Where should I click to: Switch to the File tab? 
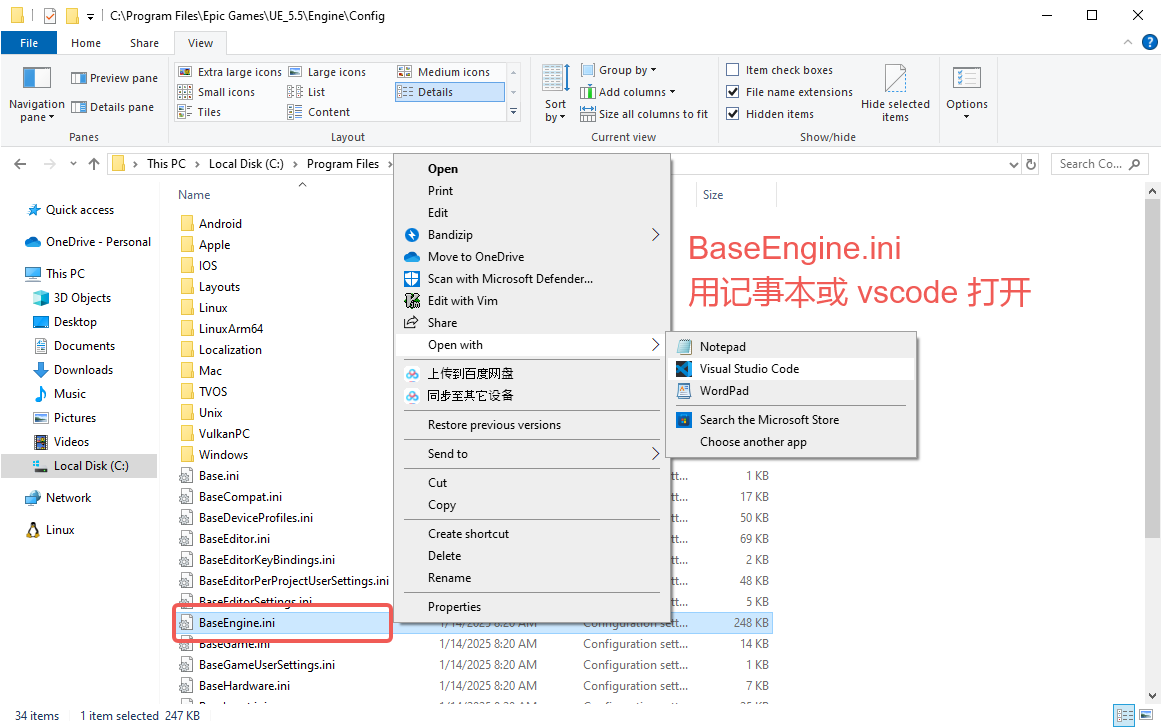(29, 43)
